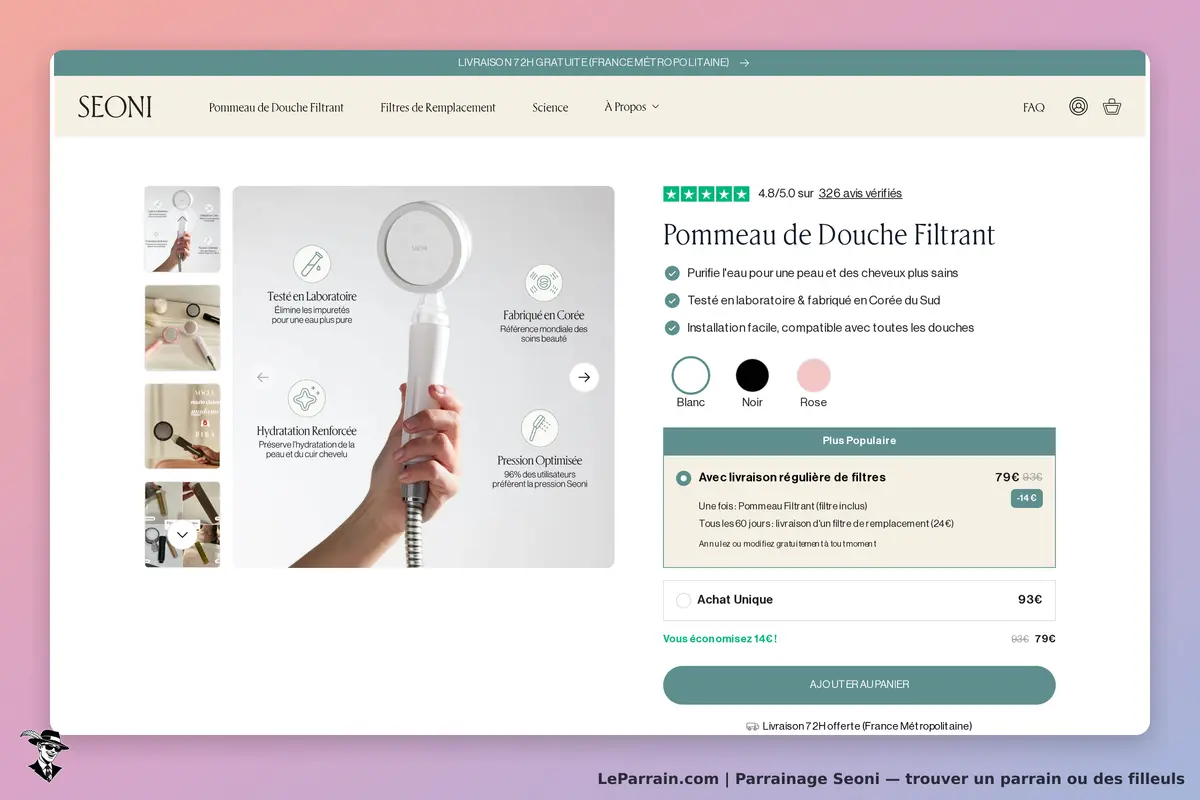The height and width of the screenshot is (800, 1200).
Task: Open the user account icon
Action: 1078,106
